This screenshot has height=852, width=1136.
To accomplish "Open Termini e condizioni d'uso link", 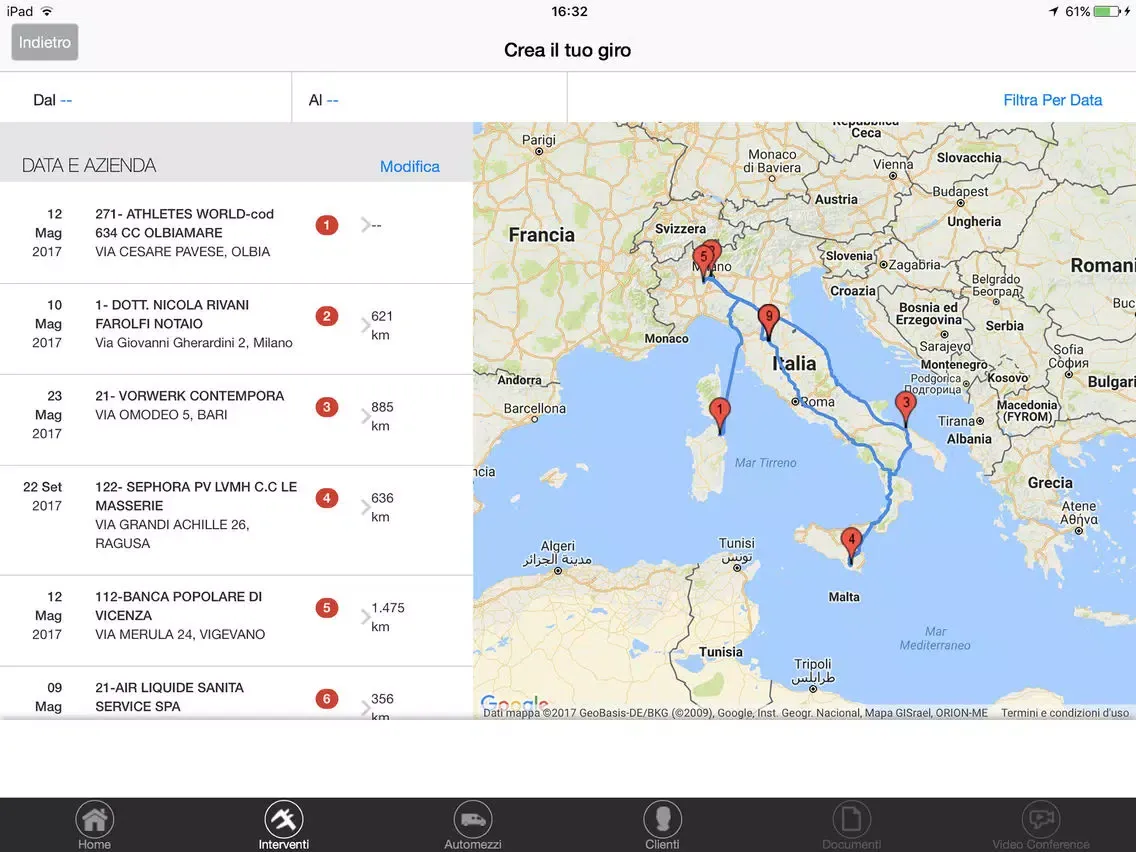I will click(x=1064, y=713).
